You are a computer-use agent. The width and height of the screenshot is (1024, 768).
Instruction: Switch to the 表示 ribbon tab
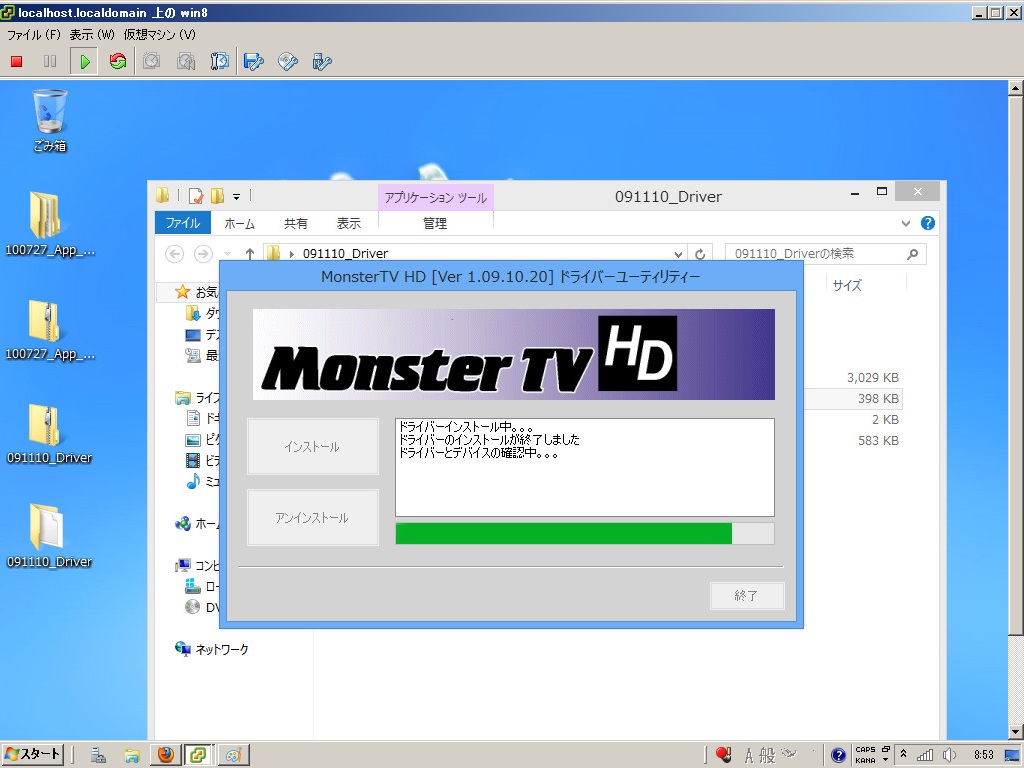click(x=348, y=223)
